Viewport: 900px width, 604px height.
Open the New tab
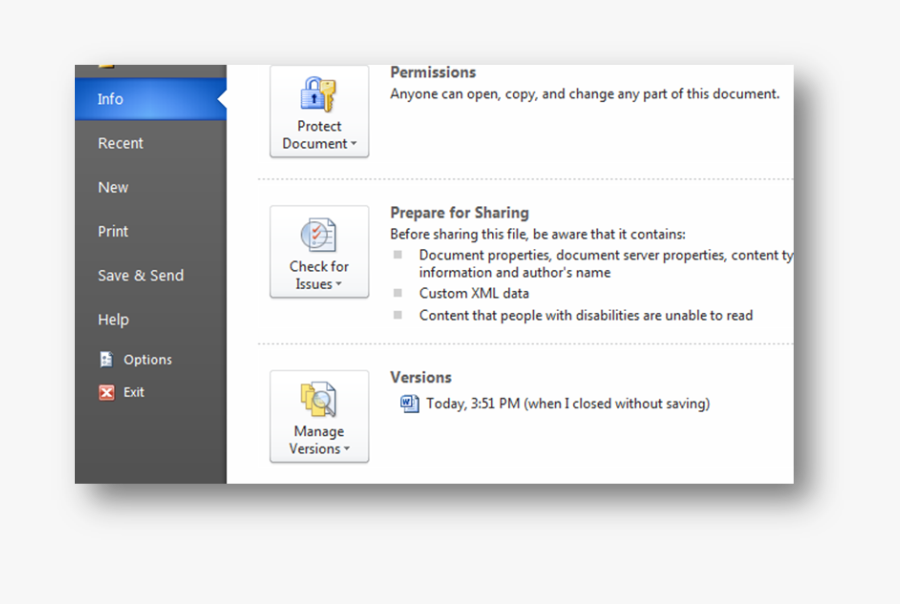click(113, 187)
